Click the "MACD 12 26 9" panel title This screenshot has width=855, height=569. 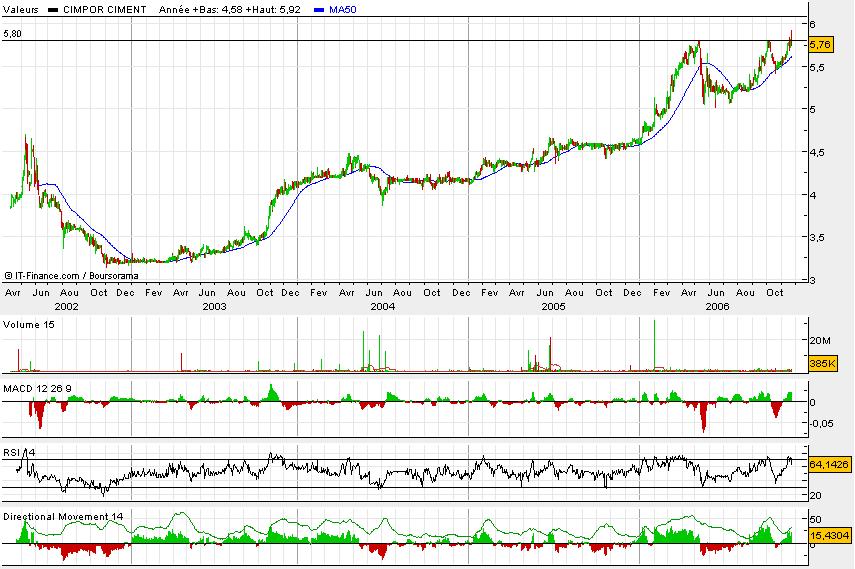click(37, 388)
